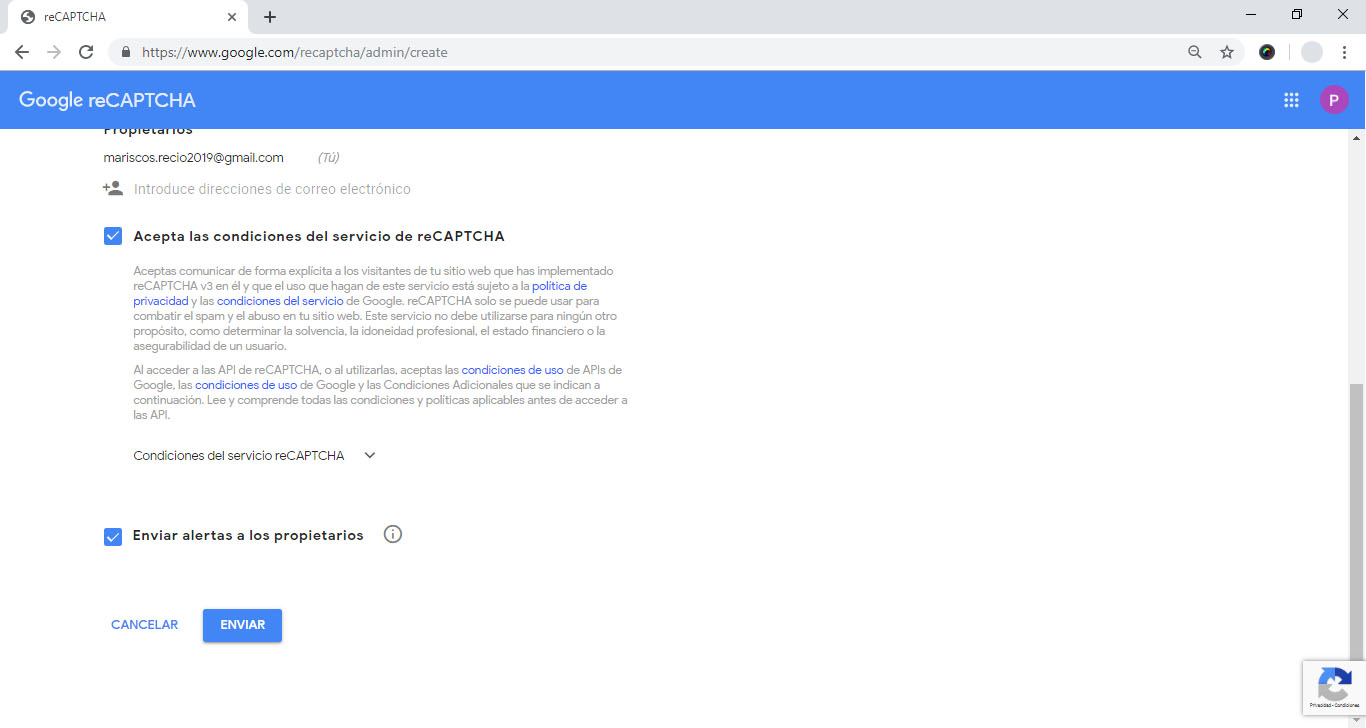Toggle Enviar alertas a los propietarios

point(113,537)
